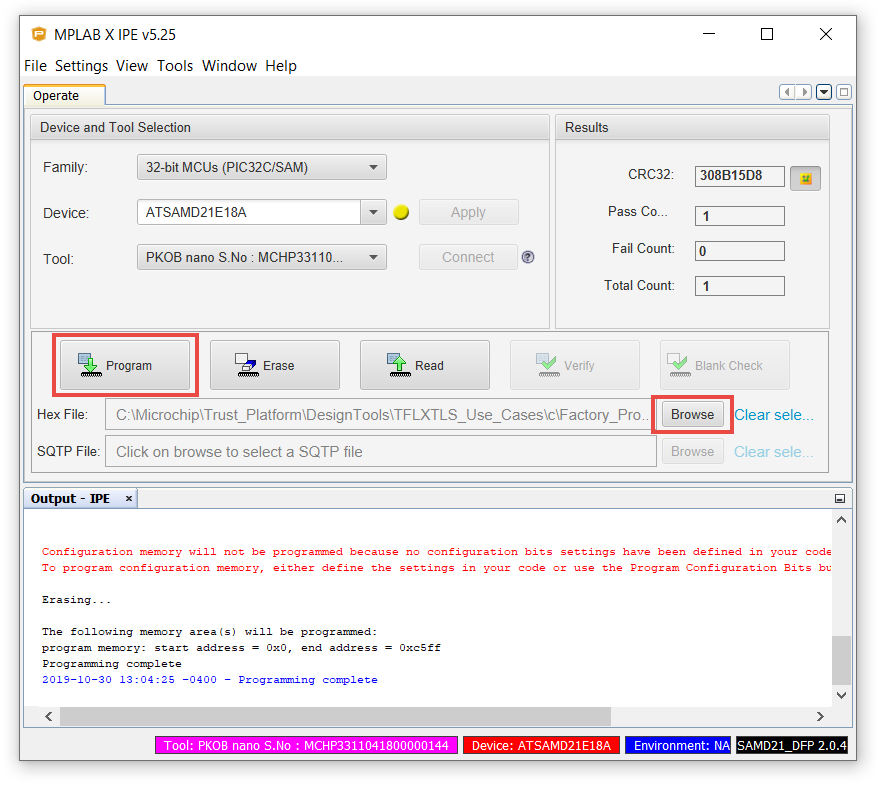
Task: Click the Read device button
Action: point(424,366)
